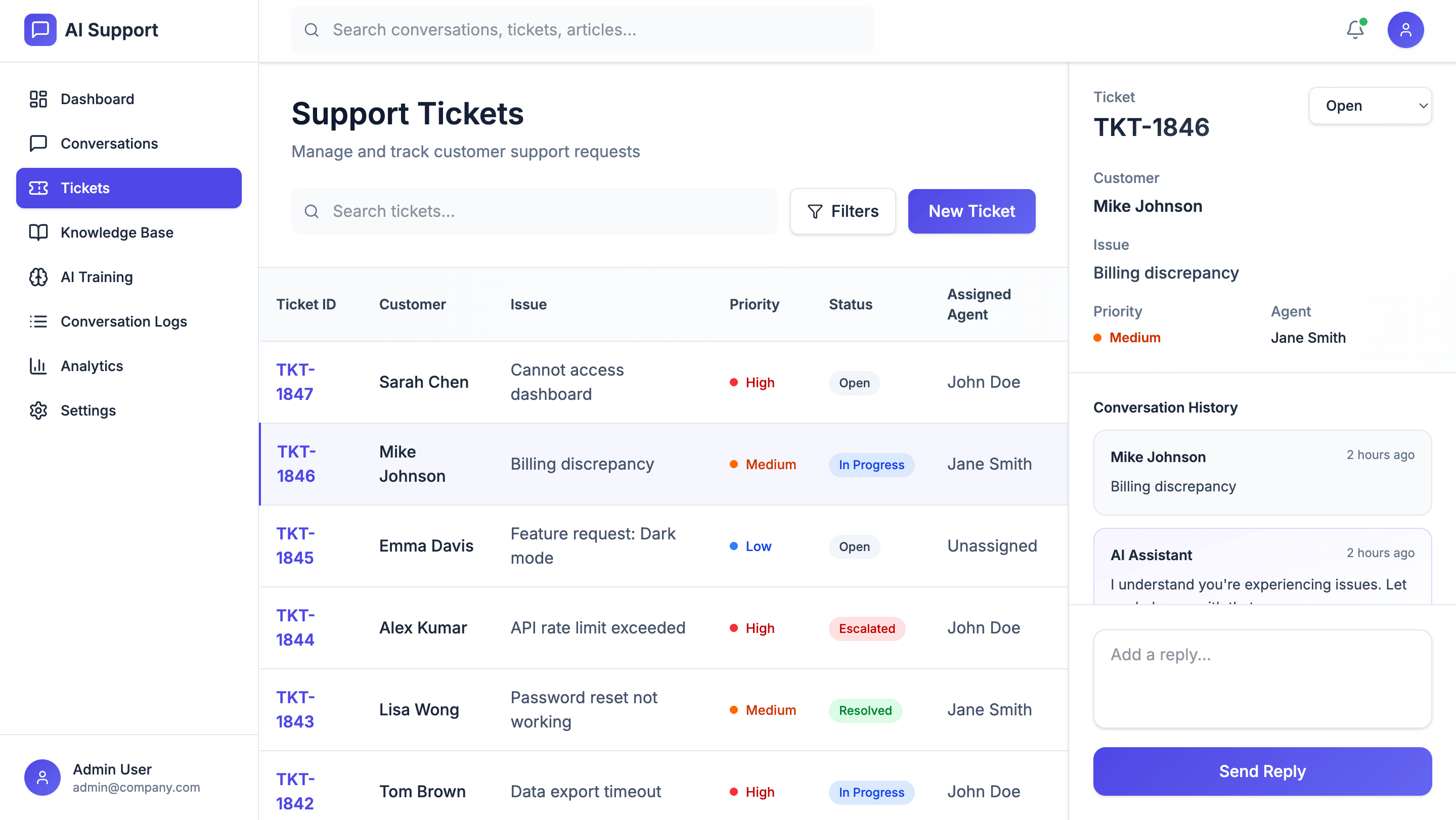
Task: Open the user profile avatar in header
Action: 1405,29
